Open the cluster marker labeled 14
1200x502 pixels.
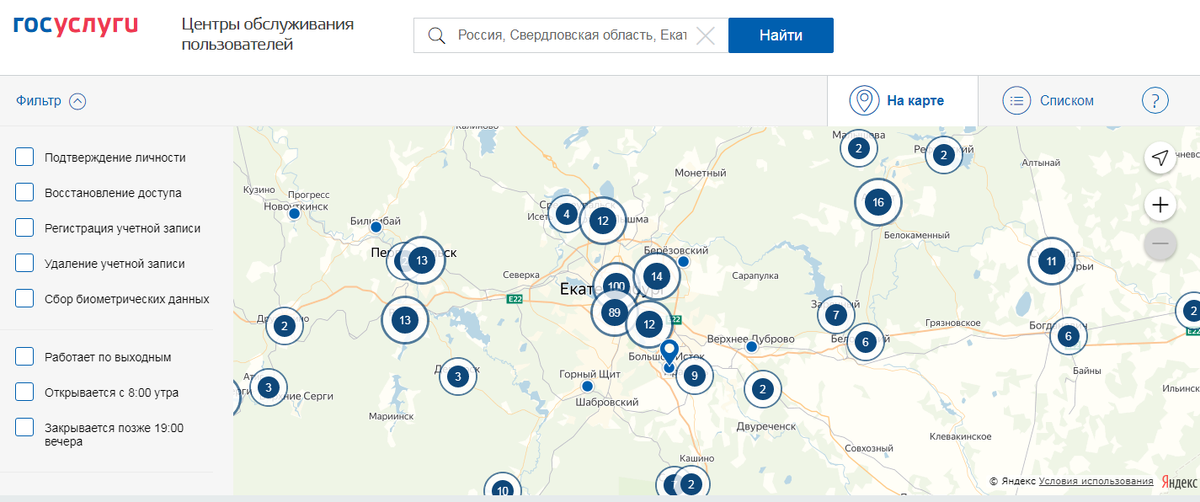click(x=656, y=276)
